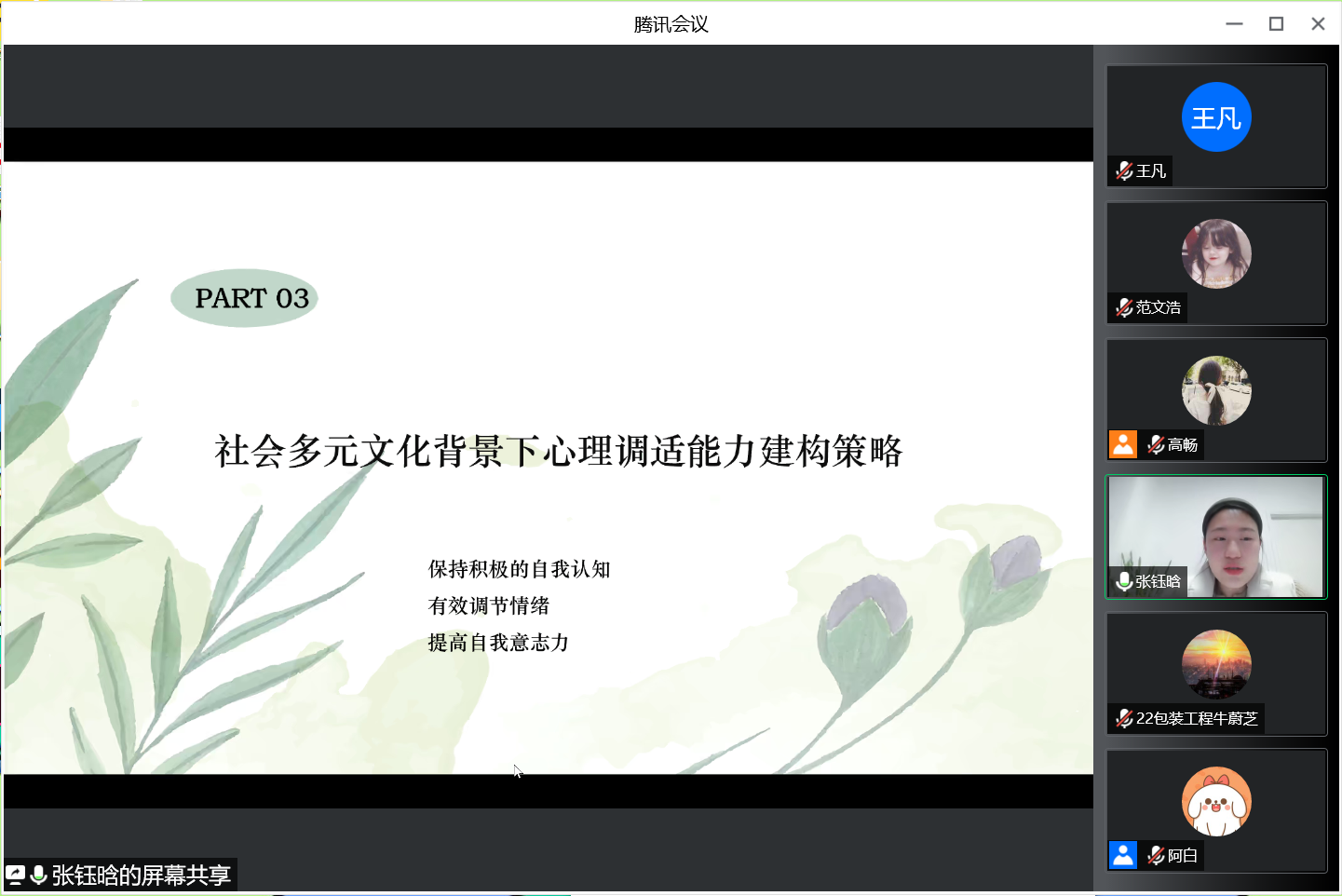Click the active microphone icon beside 张钰晗
Image resolution: width=1342 pixels, height=896 pixels.
1124,581
